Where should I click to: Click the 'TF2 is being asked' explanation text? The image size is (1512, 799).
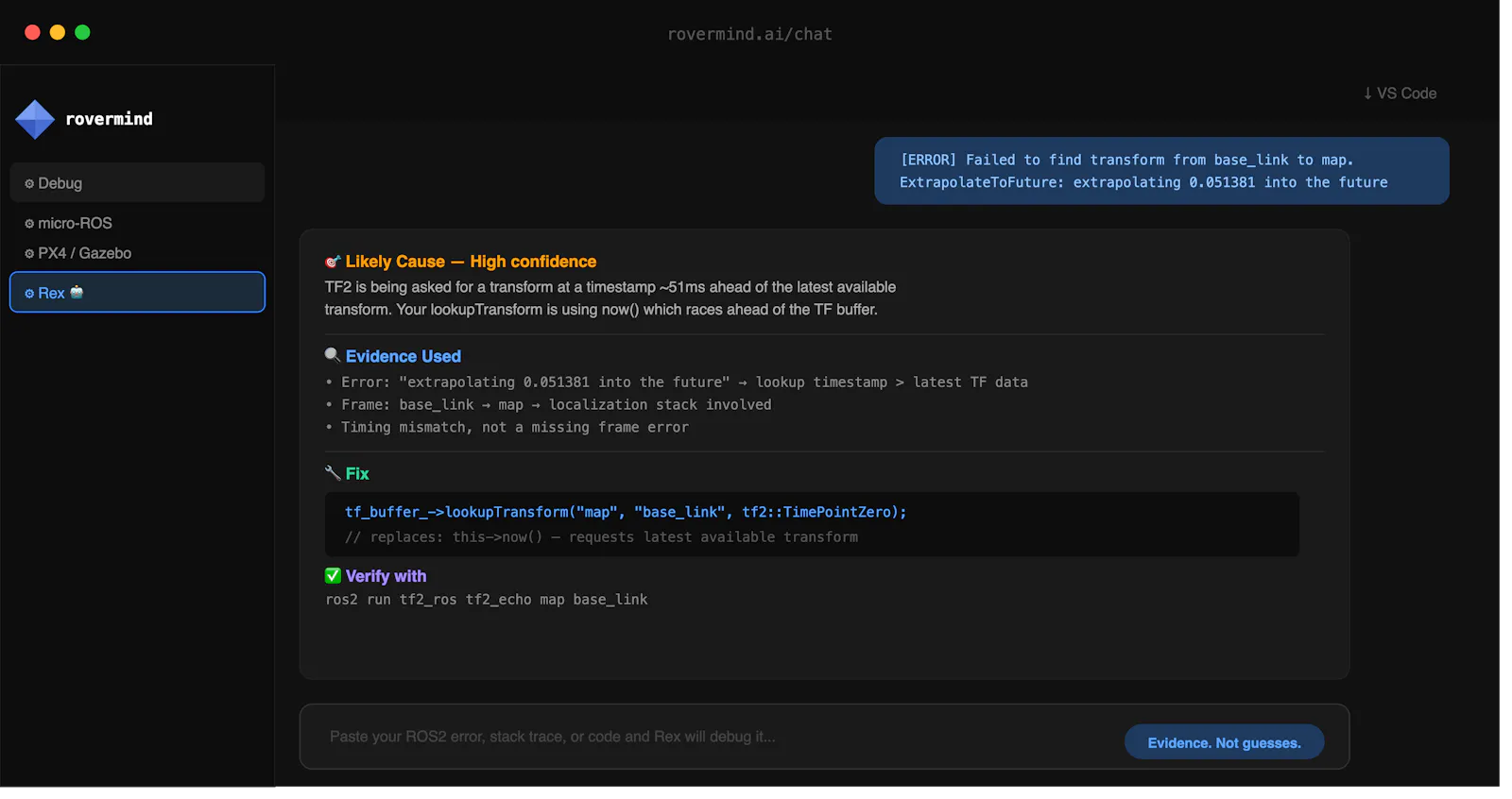[x=610, y=298]
